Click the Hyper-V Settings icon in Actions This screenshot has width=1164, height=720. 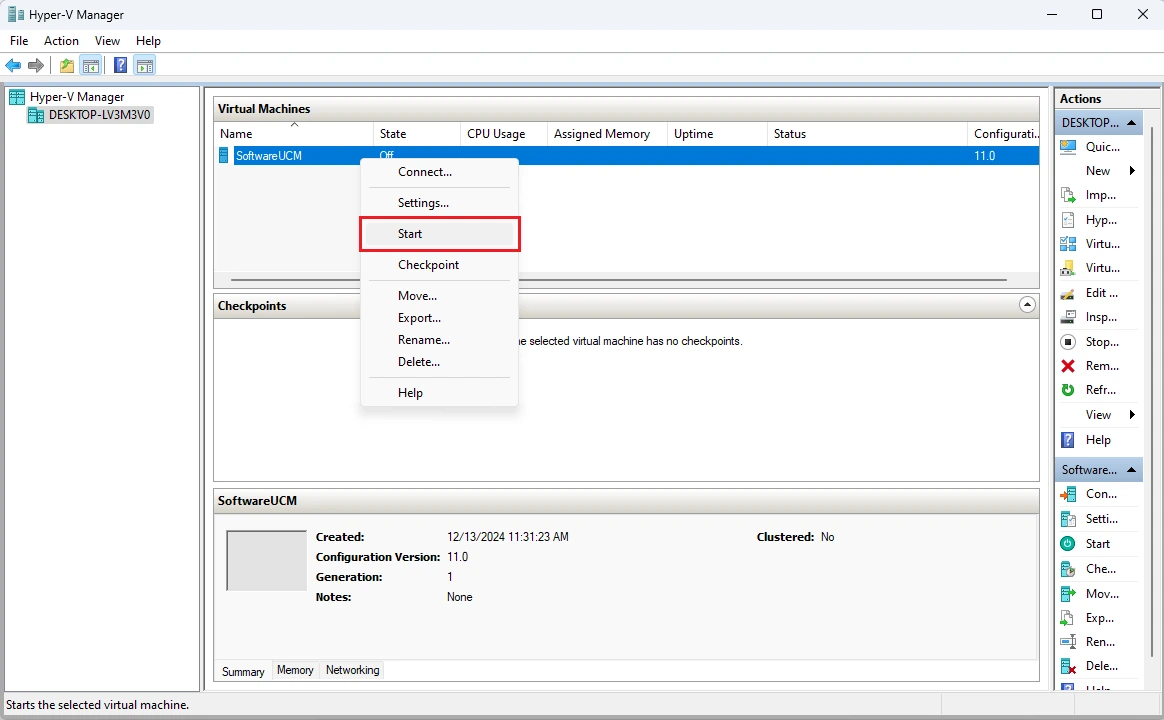pyautogui.click(x=1067, y=220)
